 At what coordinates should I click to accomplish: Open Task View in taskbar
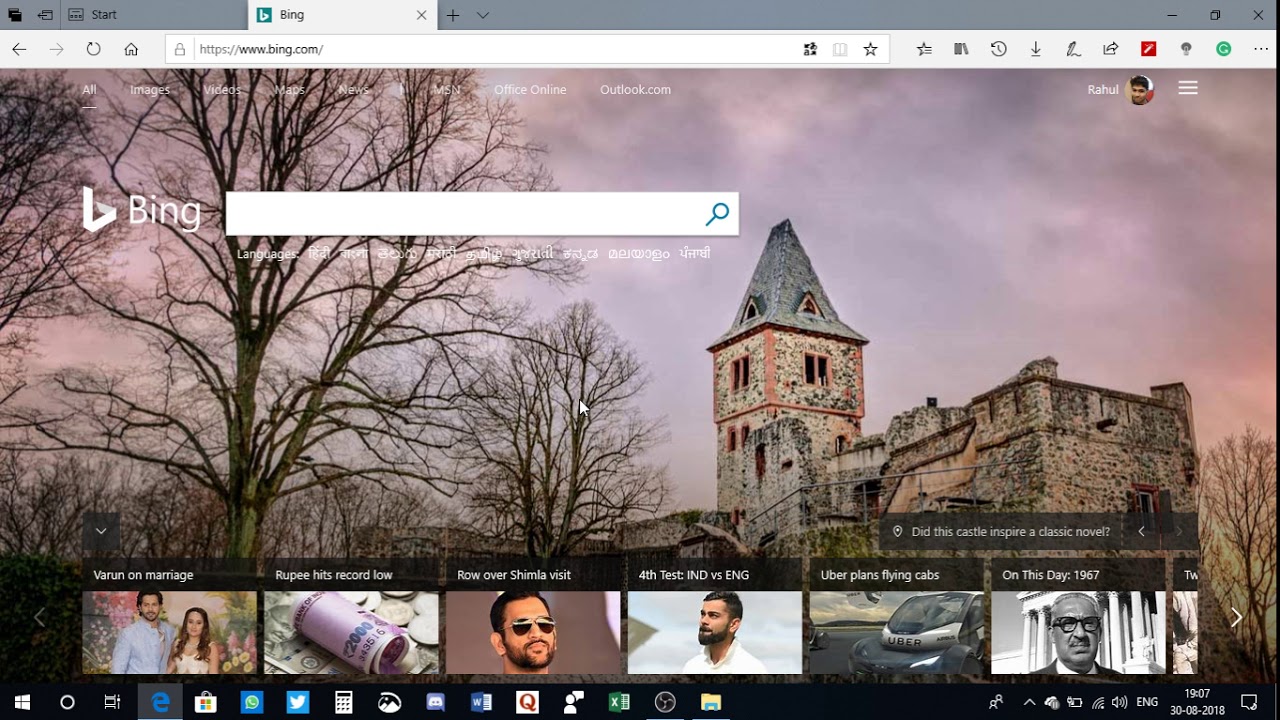[x=112, y=702]
